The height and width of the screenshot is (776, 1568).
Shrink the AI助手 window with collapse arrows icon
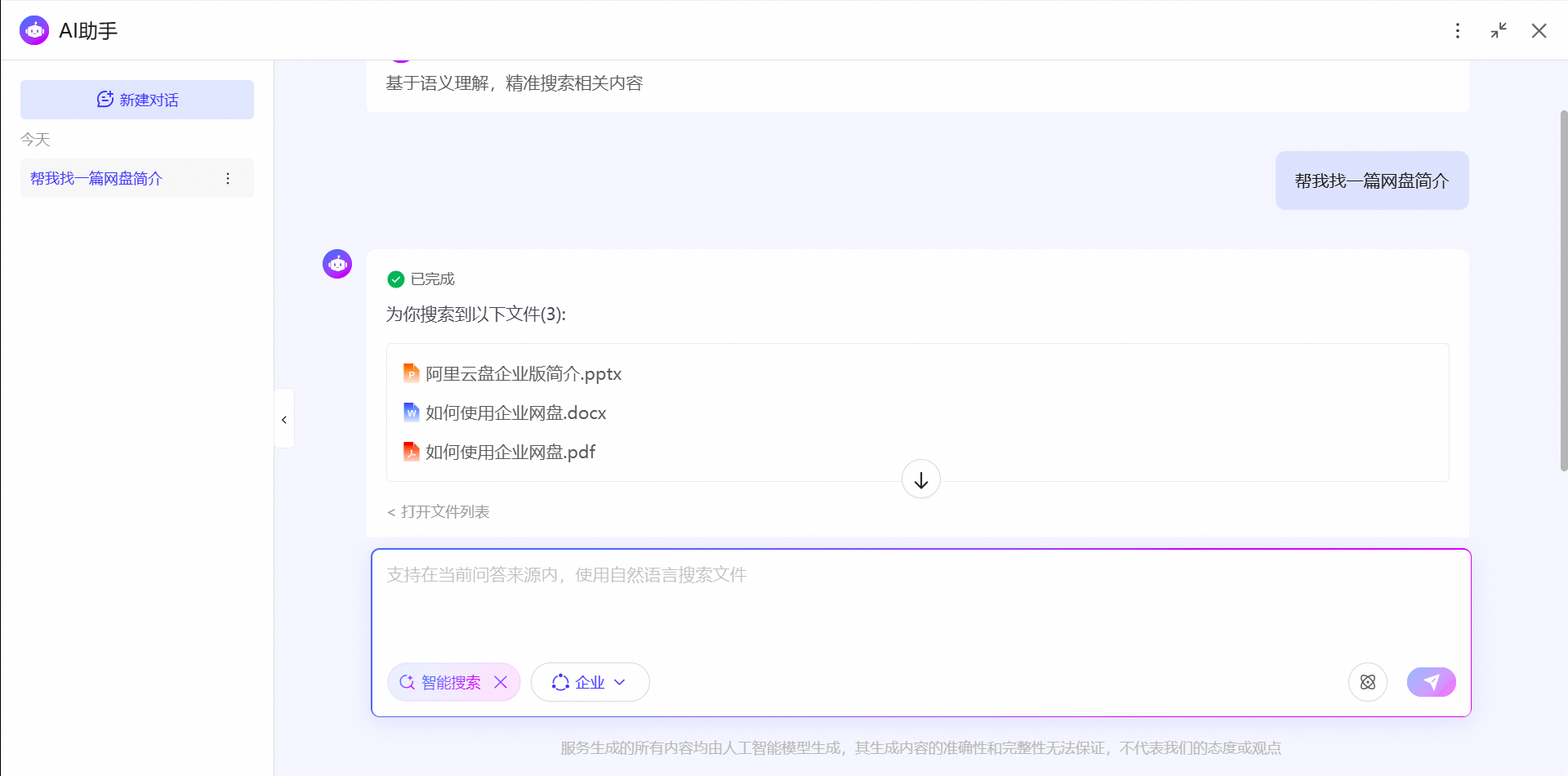[1499, 30]
